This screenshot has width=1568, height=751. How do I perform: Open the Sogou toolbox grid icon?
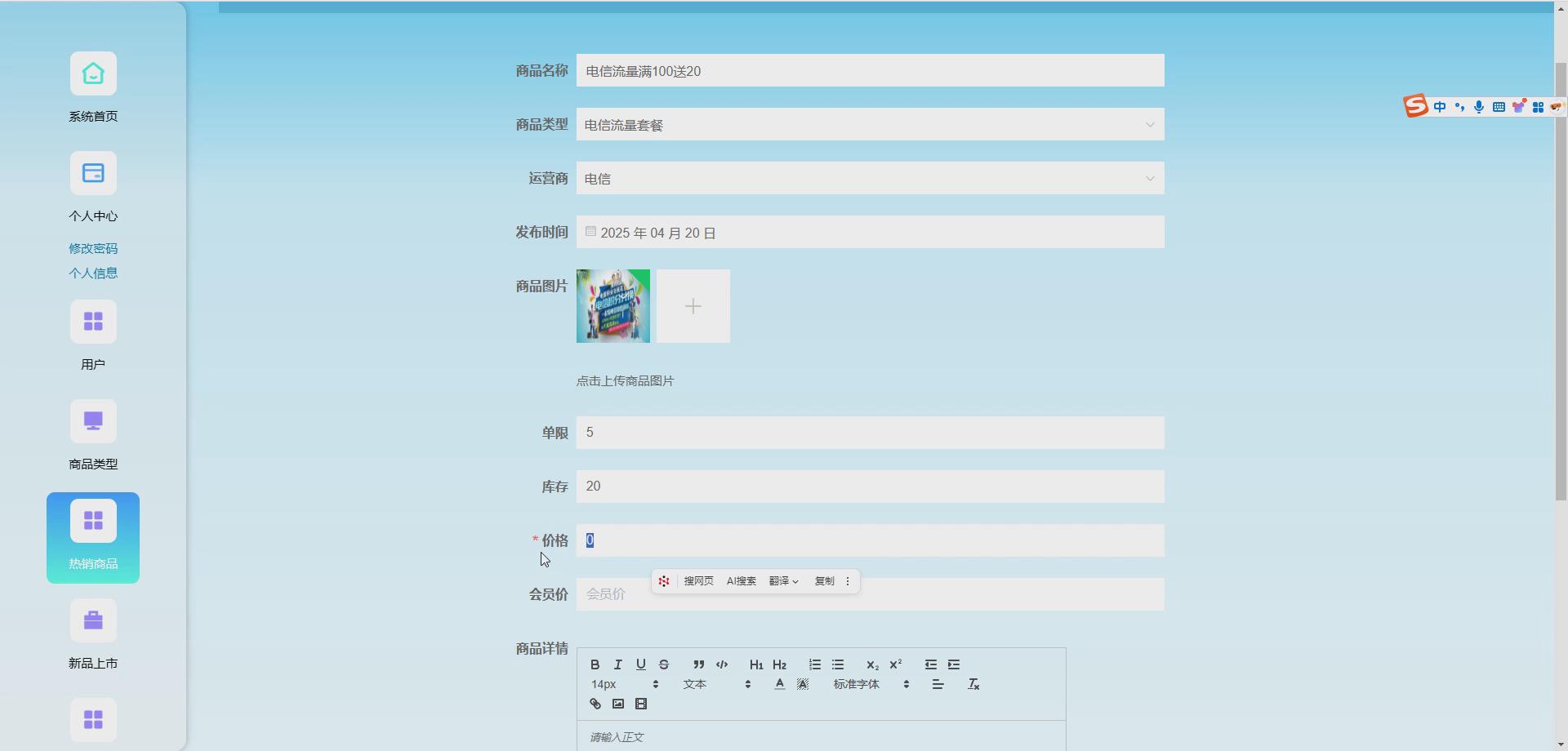point(1538,107)
